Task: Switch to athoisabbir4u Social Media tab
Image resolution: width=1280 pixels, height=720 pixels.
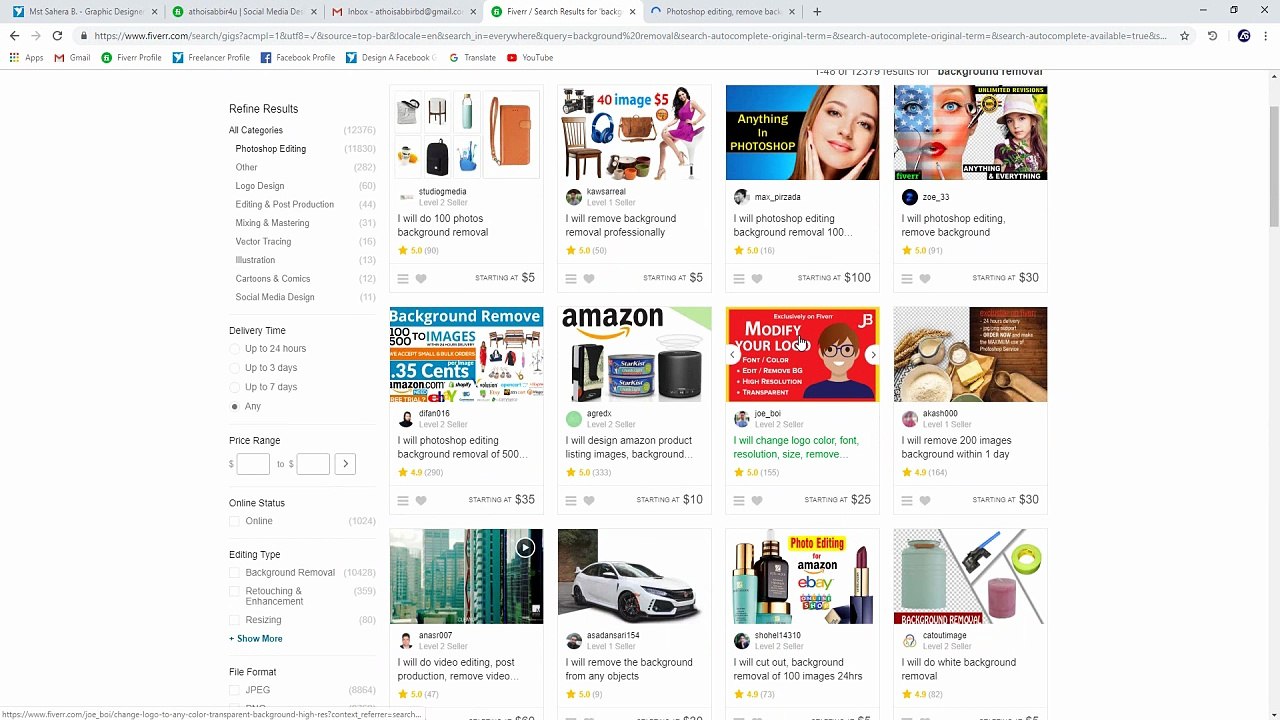Action: click(x=245, y=12)
